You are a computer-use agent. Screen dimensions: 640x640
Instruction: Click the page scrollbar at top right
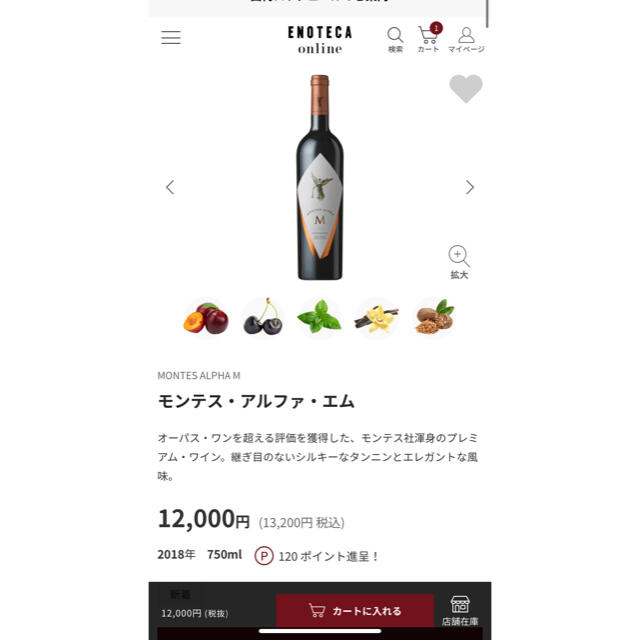(x=487, y=13)
